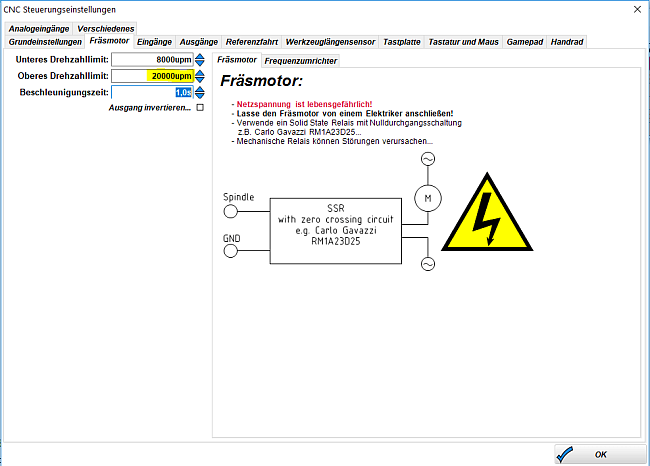Click up arrow for Oberes Drehzahllimit
This screenshot has width=650, height=466.
(200, 72)
